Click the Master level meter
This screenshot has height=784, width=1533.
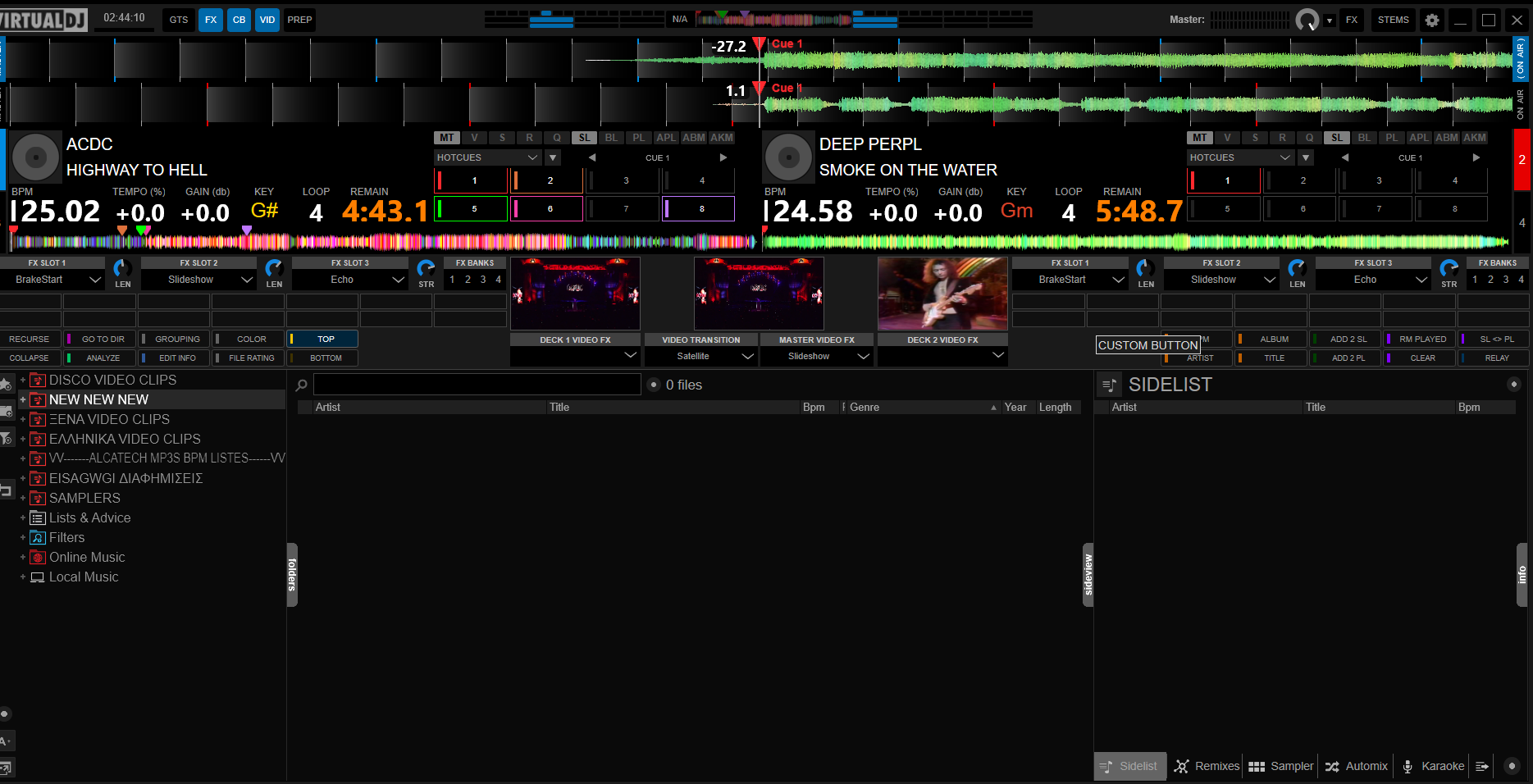pyautogui.click(x=1250, y=20)
